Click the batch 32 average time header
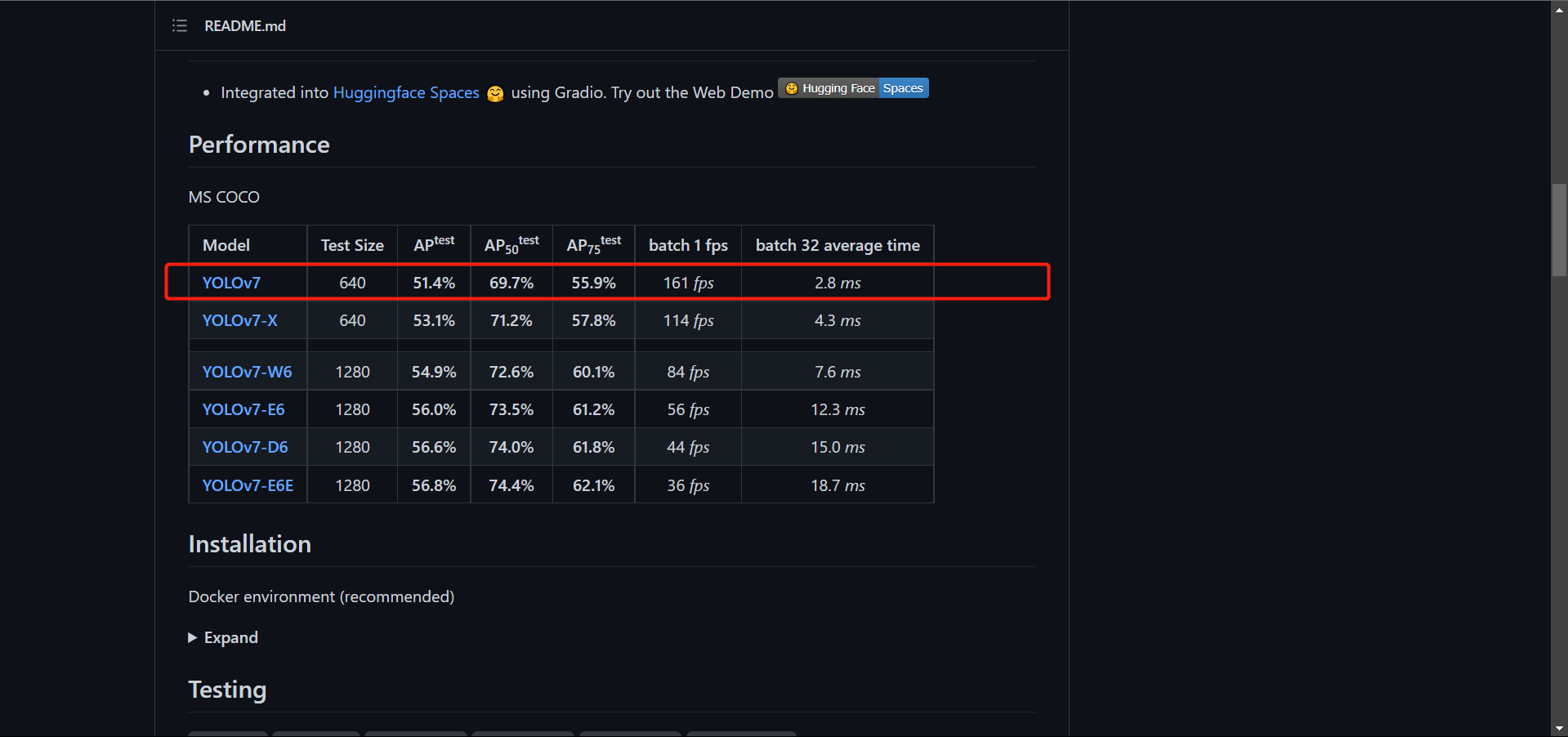1568x737 pixels. pos(837,245)
